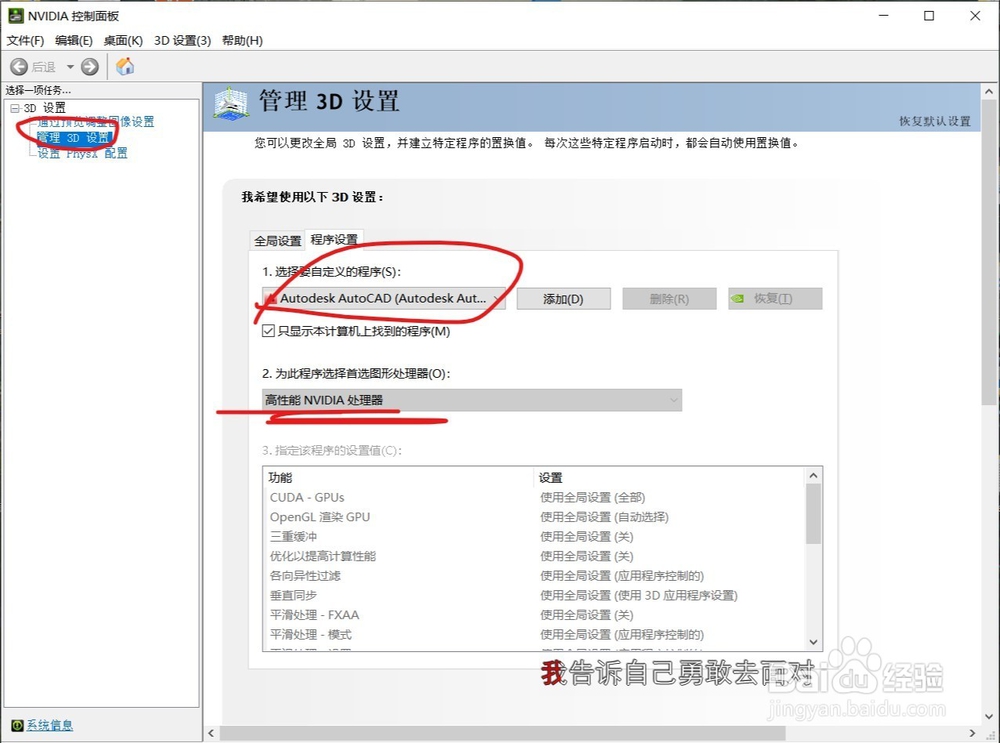This screenshot has height=743, width=1000.
Task: Open the Home icon in toolbar
Action: (x=125, y=66)
